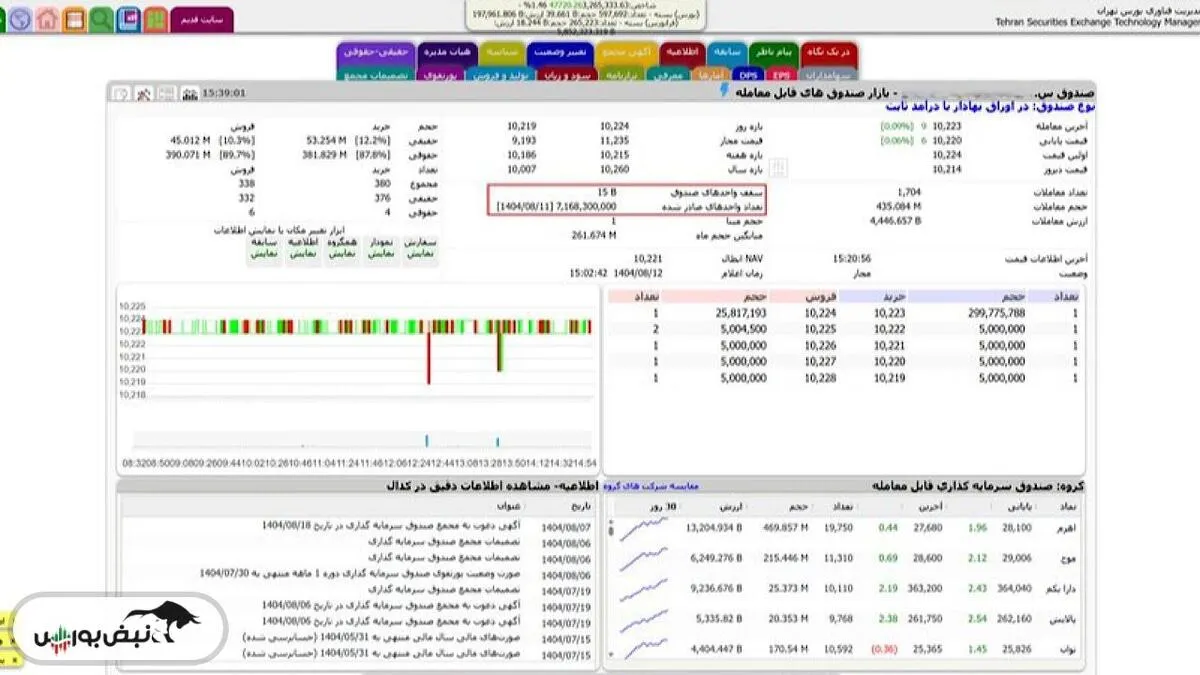Toggle the اطلاعیه نمایش announcements display
Screen dimensions: 1200x675
click(303, 249)
